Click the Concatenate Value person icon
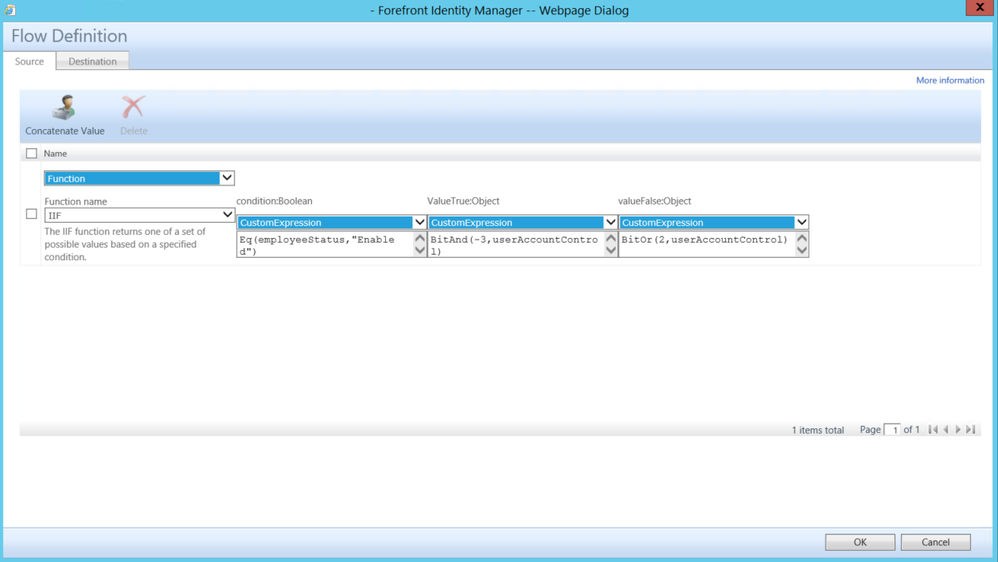The height and width of the screenshot is (562, 998). click(x=64, y=107)
